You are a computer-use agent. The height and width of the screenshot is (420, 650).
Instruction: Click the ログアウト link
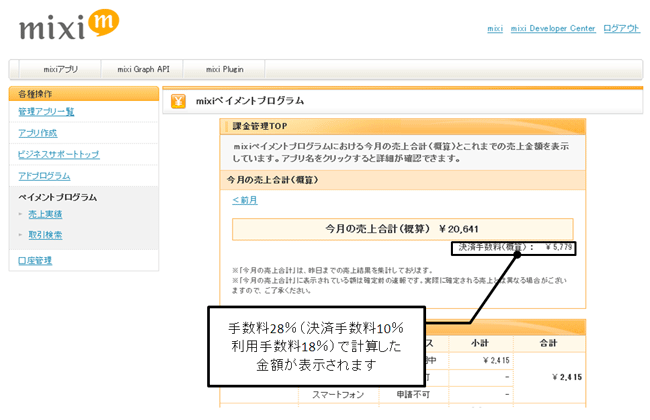coord(621,28)
